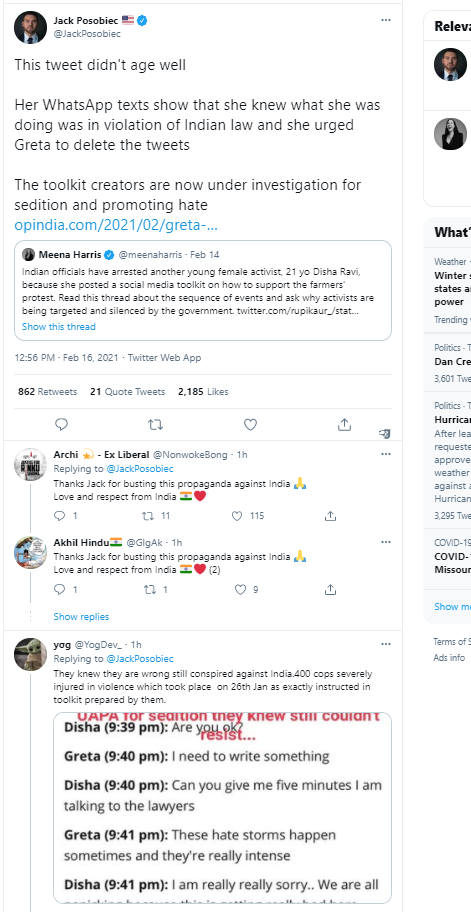View the 862 Retweets list
The height and width of the screenshot is (912, 471).
click(48, 392)
